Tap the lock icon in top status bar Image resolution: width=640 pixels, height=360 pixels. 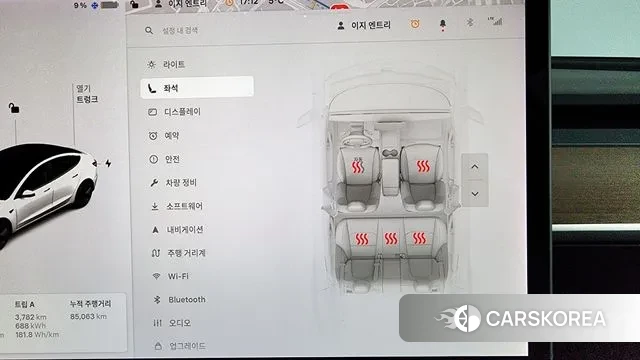pyautogui.click(x=134, y=4)
